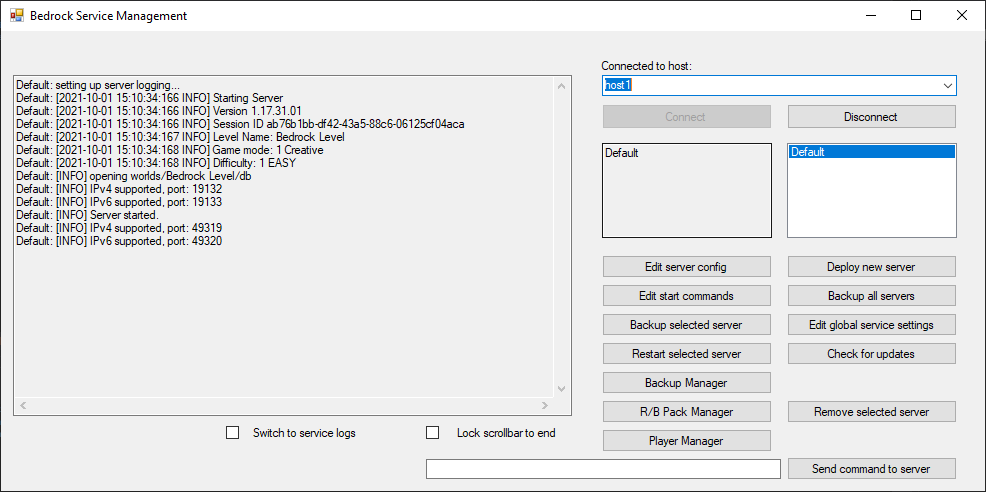Click log line IPv6 supported, port: 19133
This screenshot has width=986, height=492.
point(119,202)
